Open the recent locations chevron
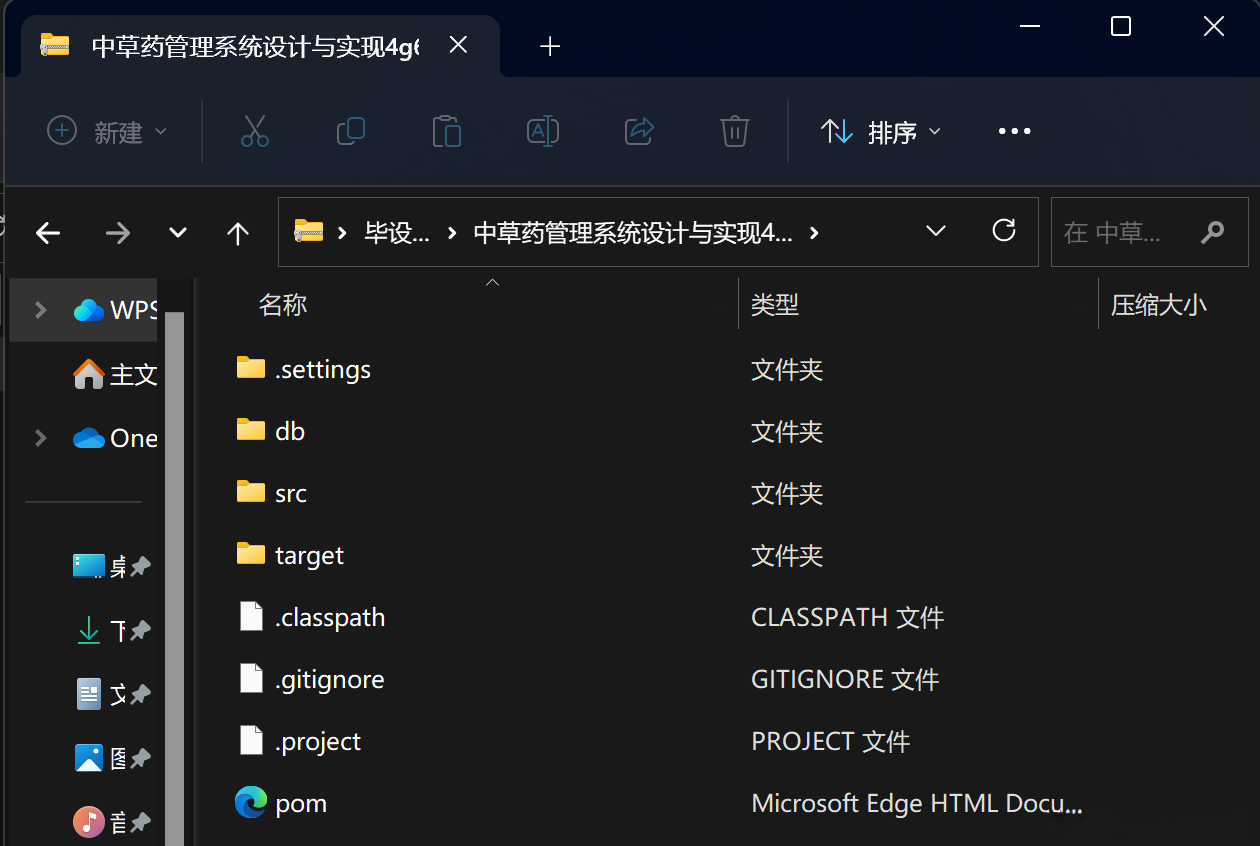Screen dimensions: 1260x846 point(178,233)
